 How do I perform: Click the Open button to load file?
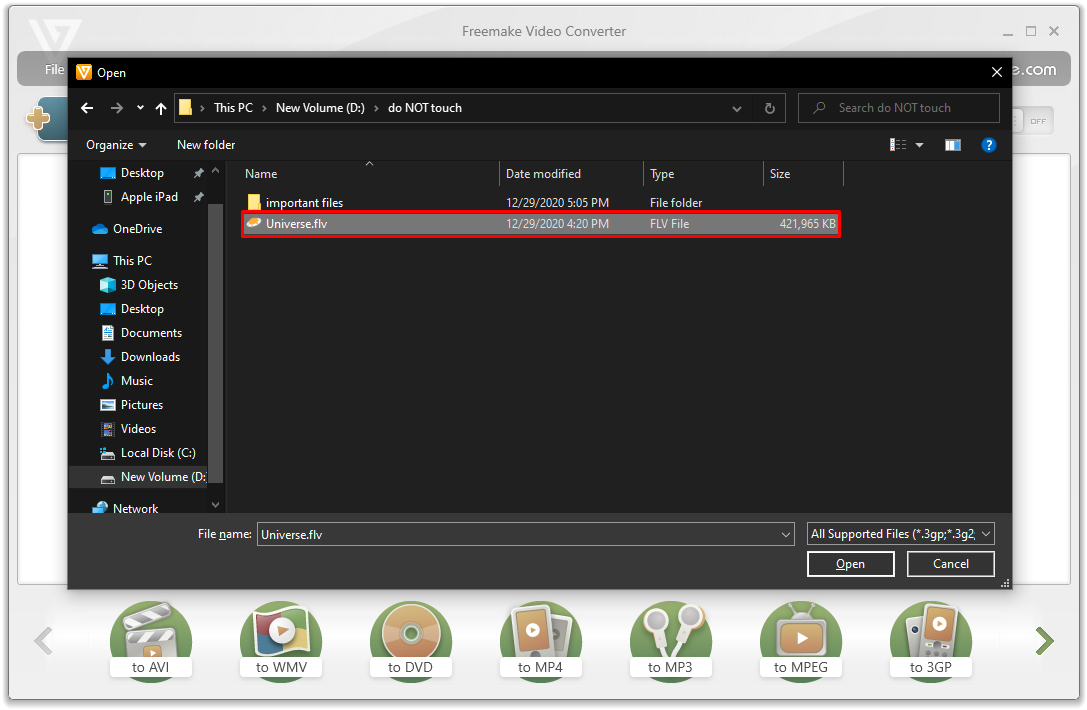pyautogui.click(x=851, y=564)
